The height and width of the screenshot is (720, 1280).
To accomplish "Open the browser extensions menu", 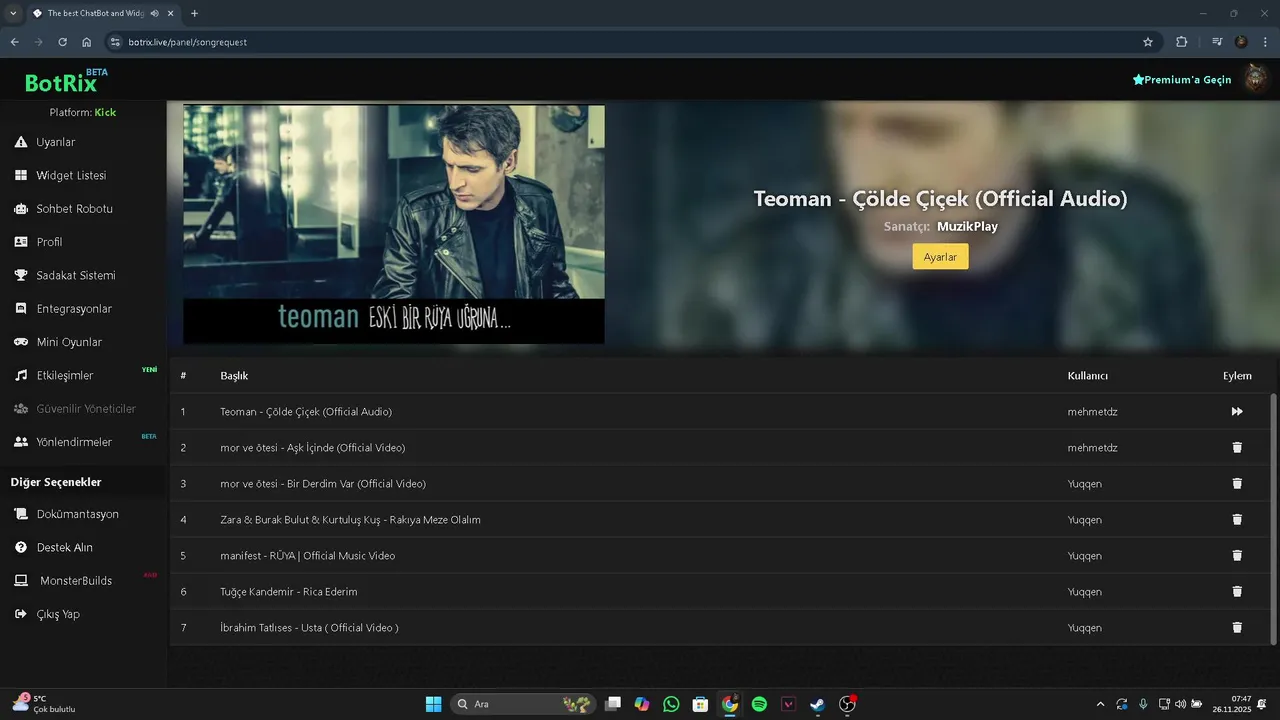I will coord(1181,42).
